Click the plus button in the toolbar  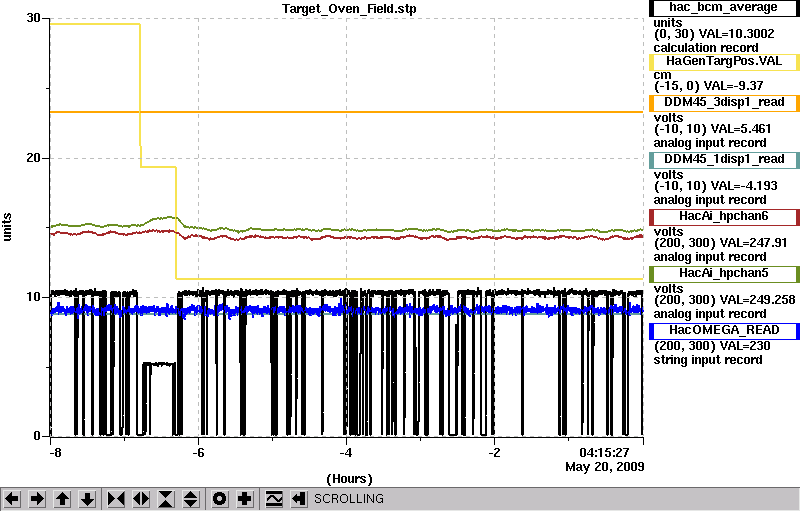(245, 499)
